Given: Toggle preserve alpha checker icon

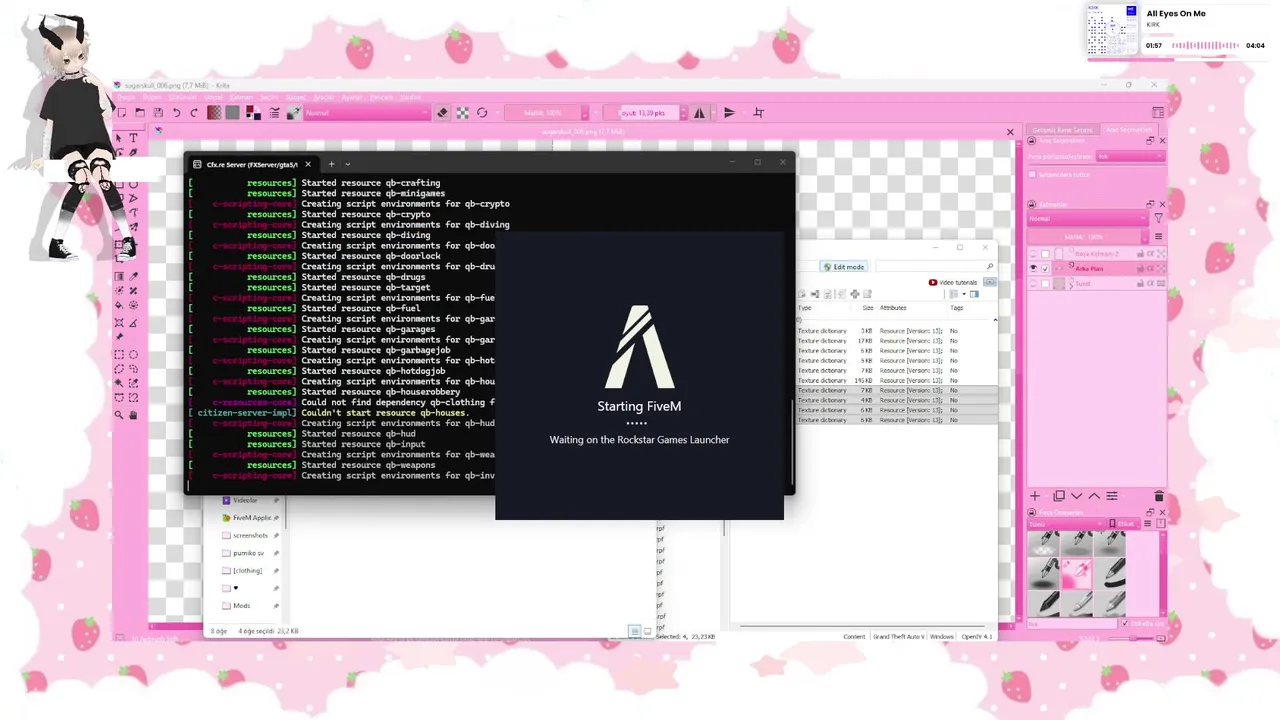Looking at the screenshot, I should pos(462,112).
